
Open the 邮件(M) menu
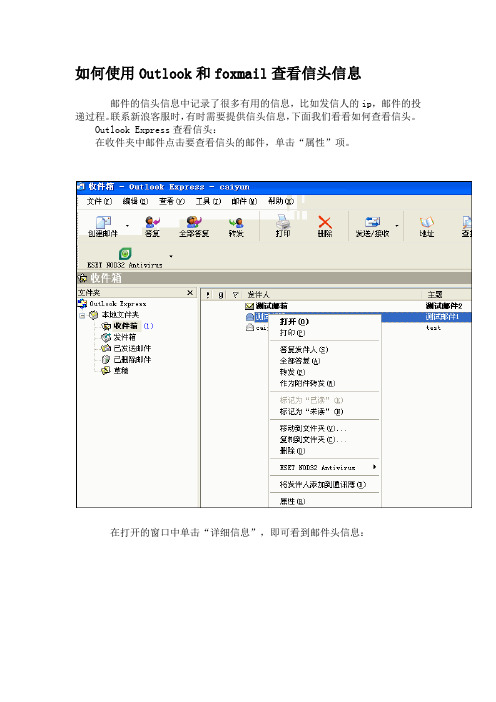(x=244, y=201)
